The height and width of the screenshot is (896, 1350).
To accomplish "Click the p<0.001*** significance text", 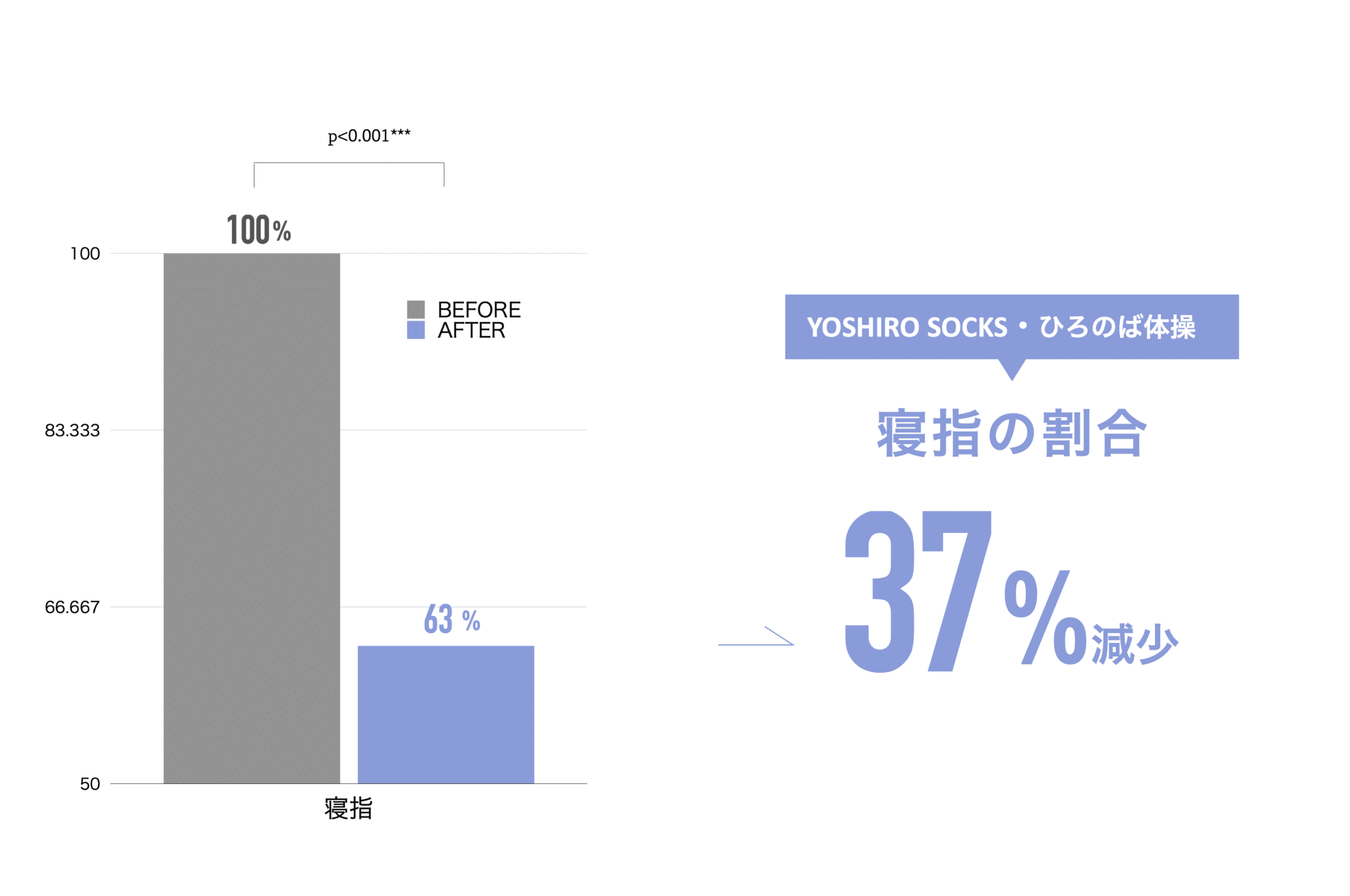I will [369, 136].
